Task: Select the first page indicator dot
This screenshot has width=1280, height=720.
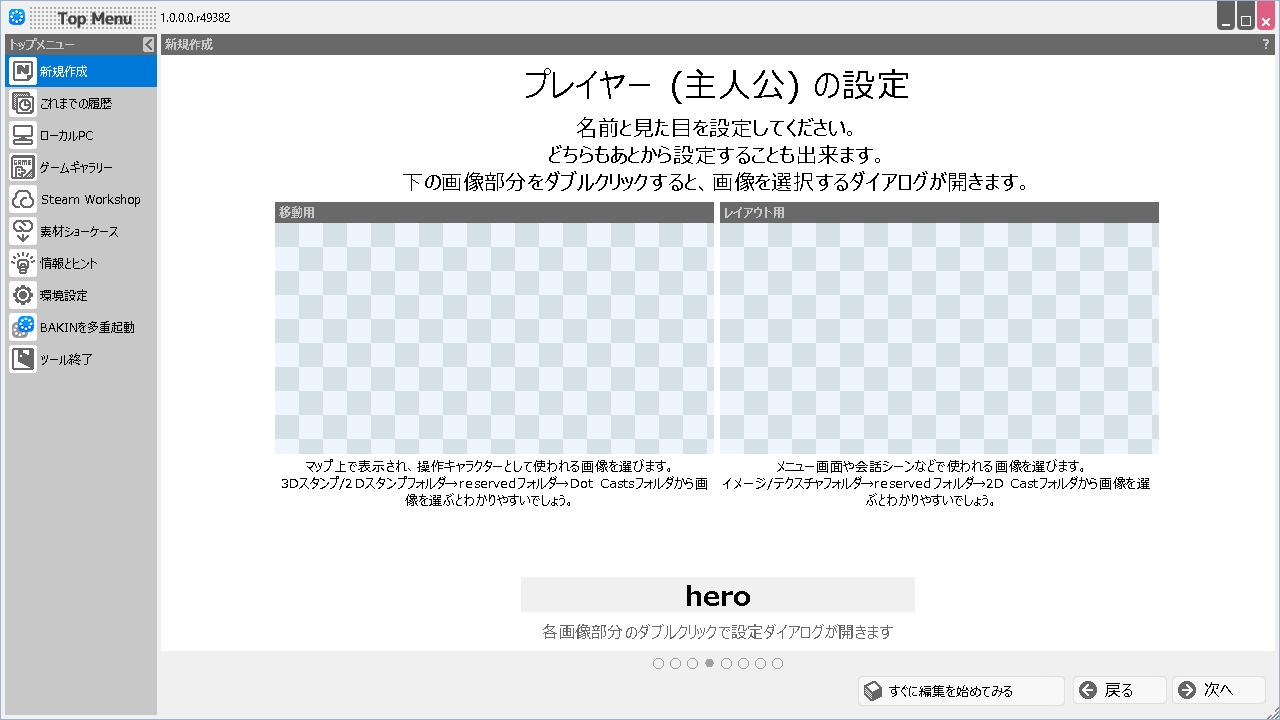Action: tap(658, 663)
